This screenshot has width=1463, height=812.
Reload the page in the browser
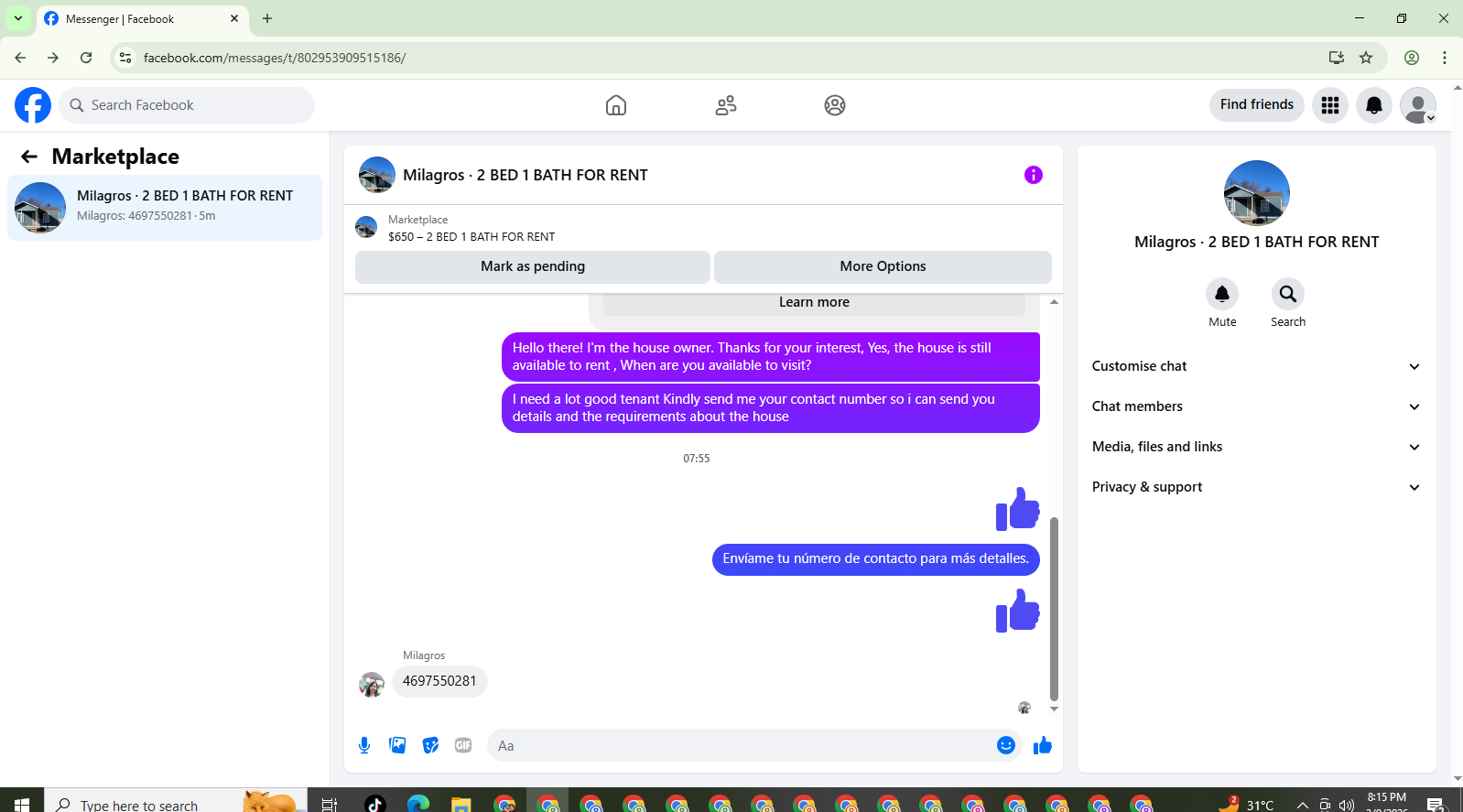pyautogui.click(x=86, y=58)
